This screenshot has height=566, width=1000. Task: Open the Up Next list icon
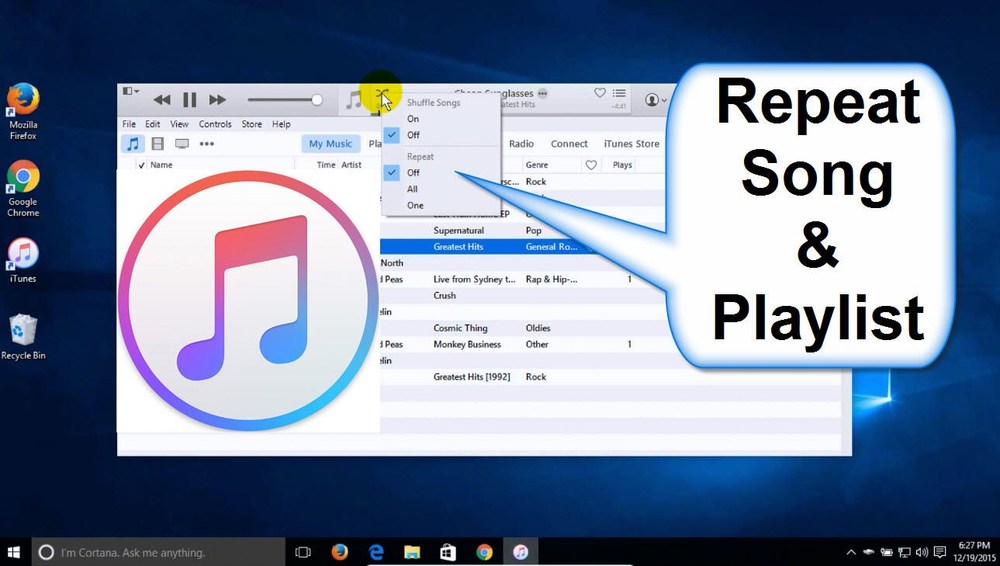(620, 93)
